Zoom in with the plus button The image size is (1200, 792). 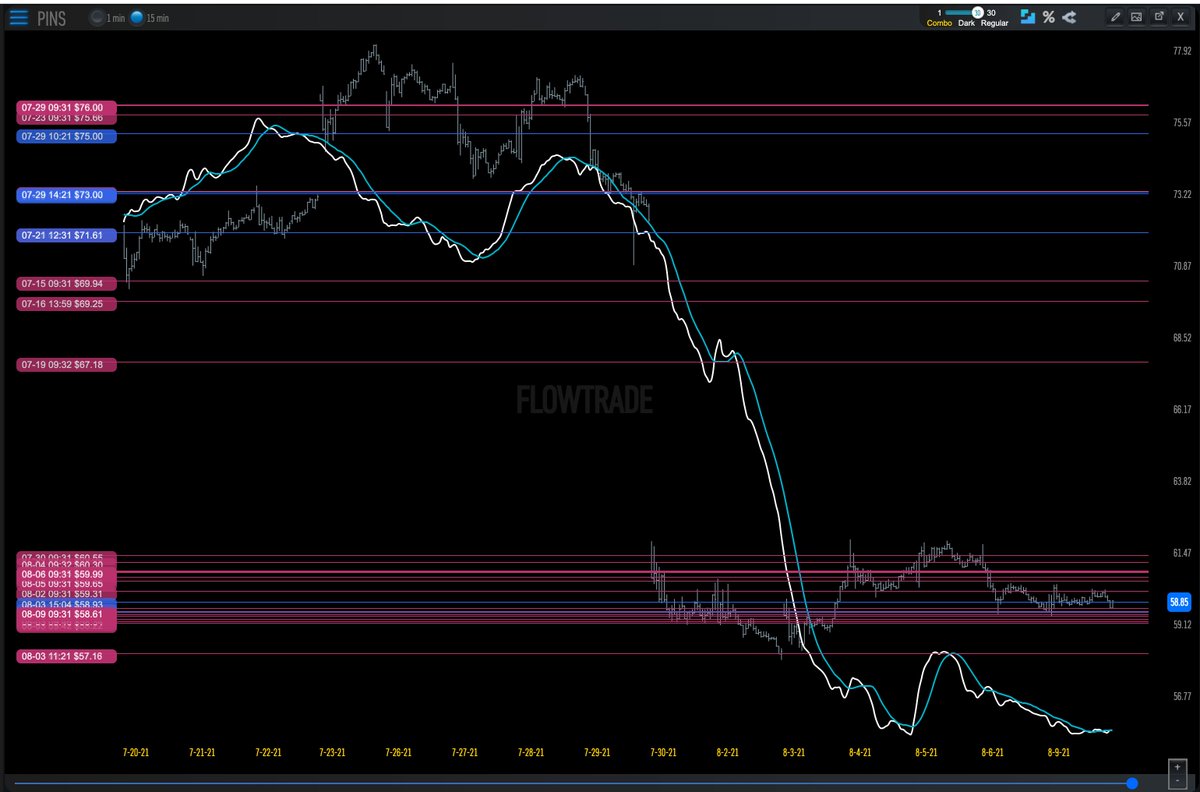pyautogui.click(x=1176, y=768)
